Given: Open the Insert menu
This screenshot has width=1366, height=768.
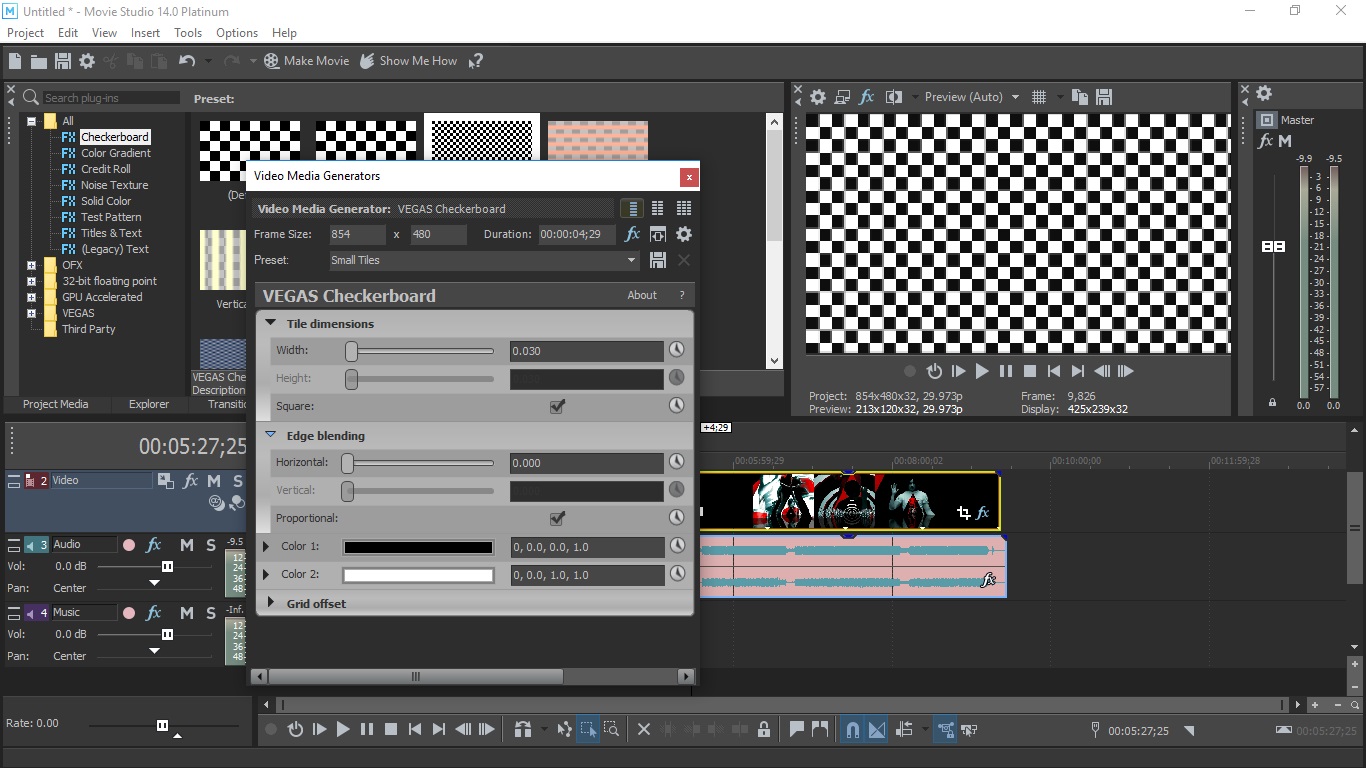Looking at the screenshot, I should (145, 33).
